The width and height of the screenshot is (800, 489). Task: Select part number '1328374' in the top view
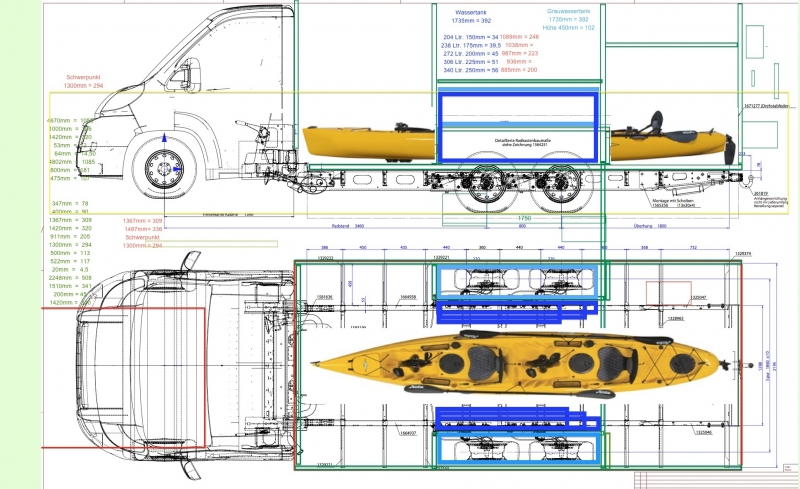(743, 254)
